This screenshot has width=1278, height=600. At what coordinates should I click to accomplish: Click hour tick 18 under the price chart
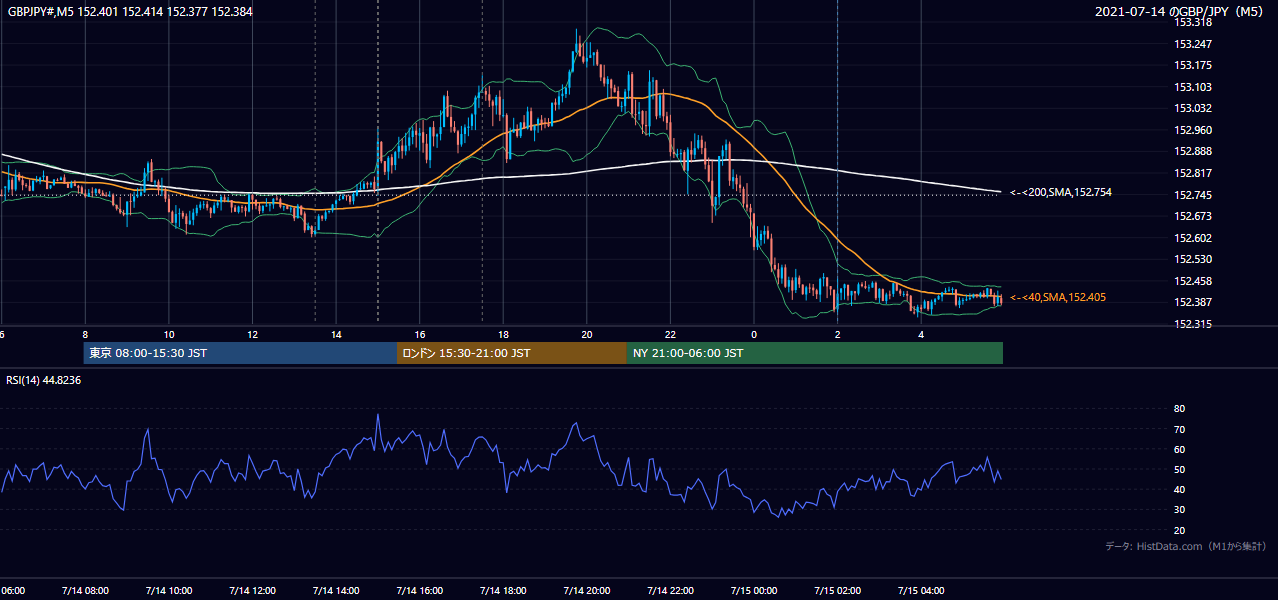[503, 335]
